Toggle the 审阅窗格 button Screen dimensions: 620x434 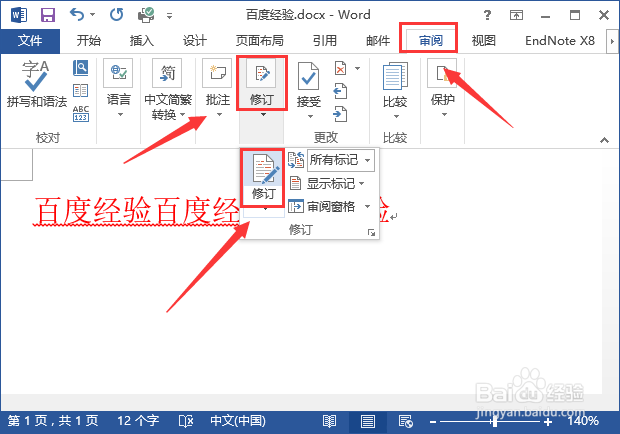[x=323, y=207]
